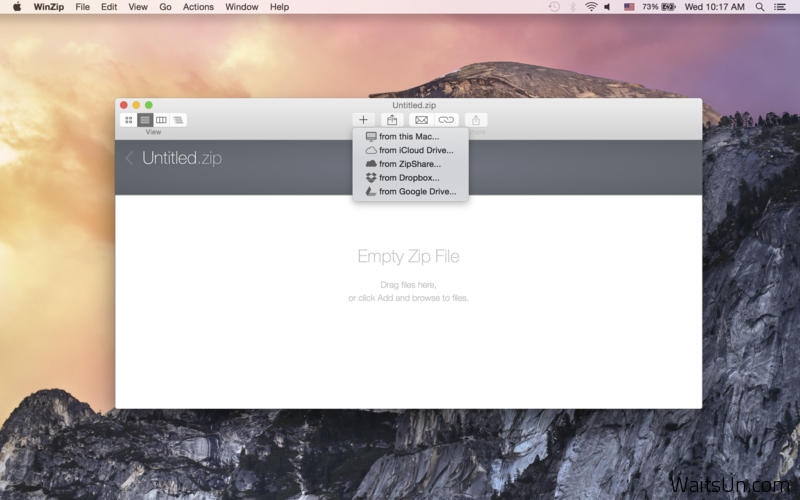
Task: Choose from this Mac... menu entry
Action: tap(410, 136)
